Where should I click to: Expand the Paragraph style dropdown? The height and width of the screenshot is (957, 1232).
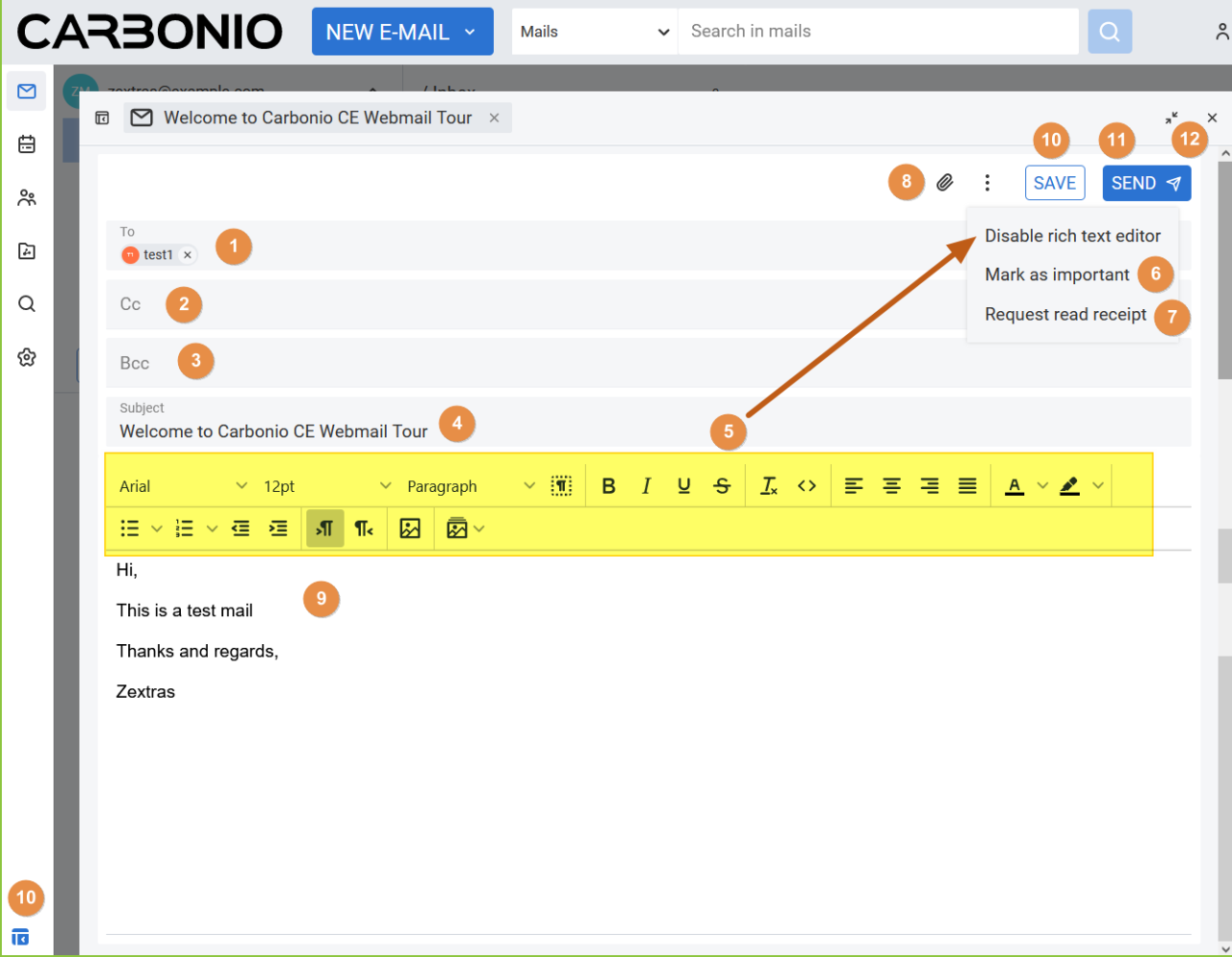coord(472,485)
